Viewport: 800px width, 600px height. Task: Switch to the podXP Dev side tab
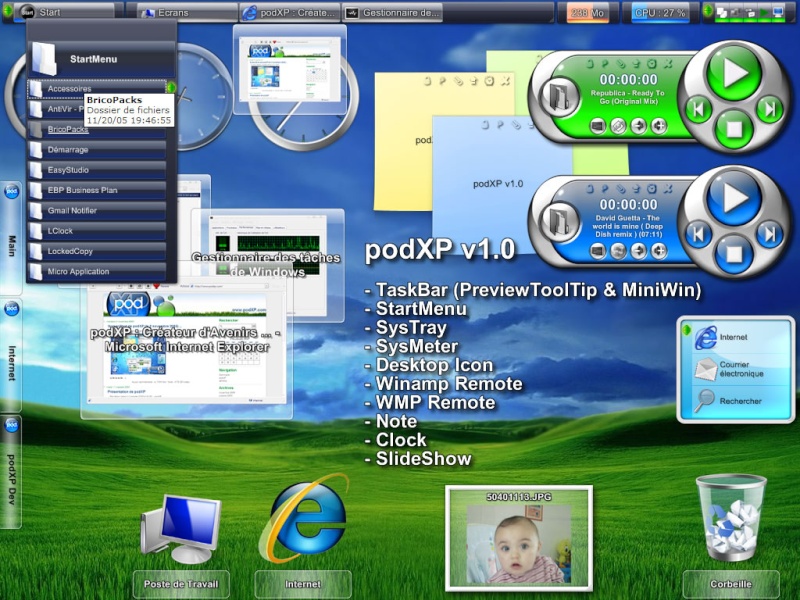pyautogui.click(x=11, y=472)
